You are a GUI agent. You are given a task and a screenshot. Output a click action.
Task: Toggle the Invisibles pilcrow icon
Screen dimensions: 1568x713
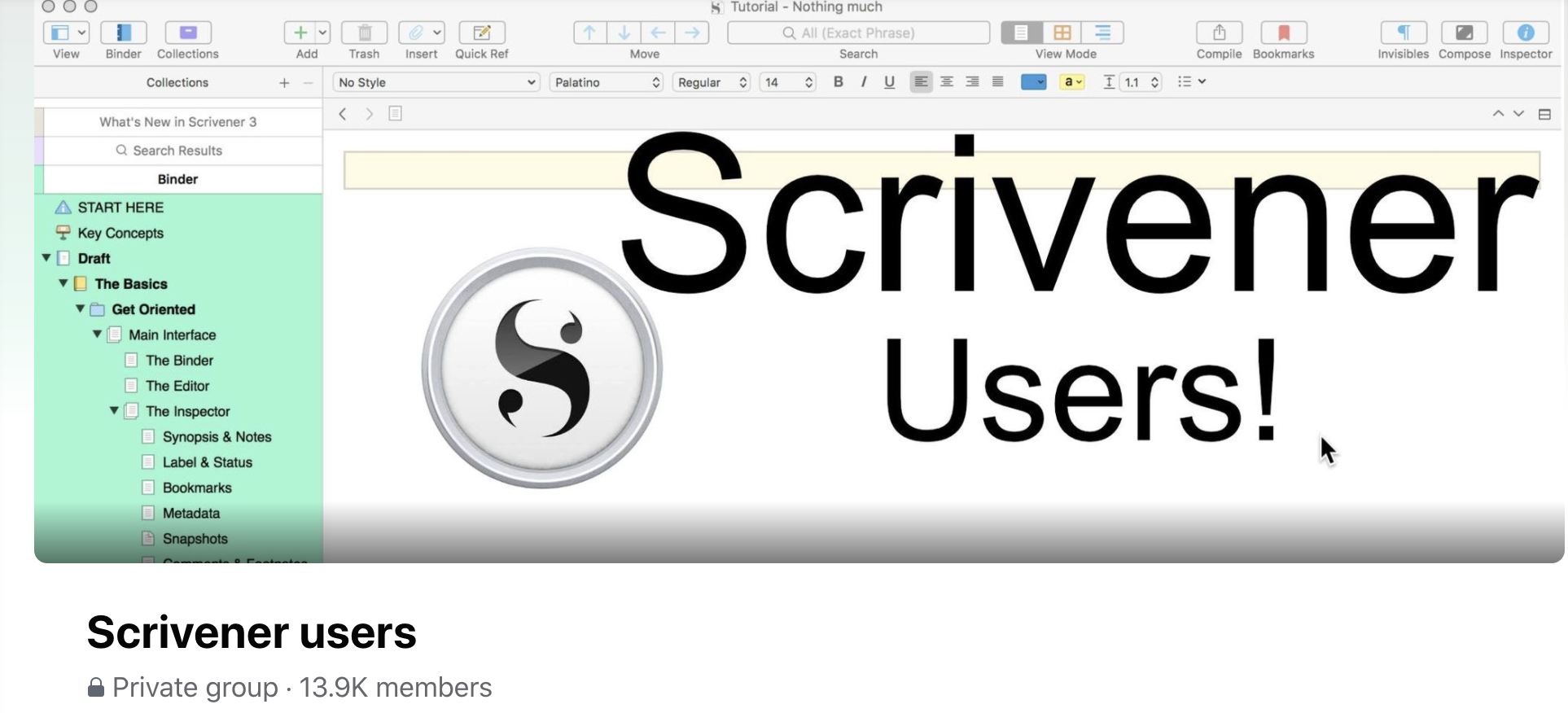click(1404, 33)
